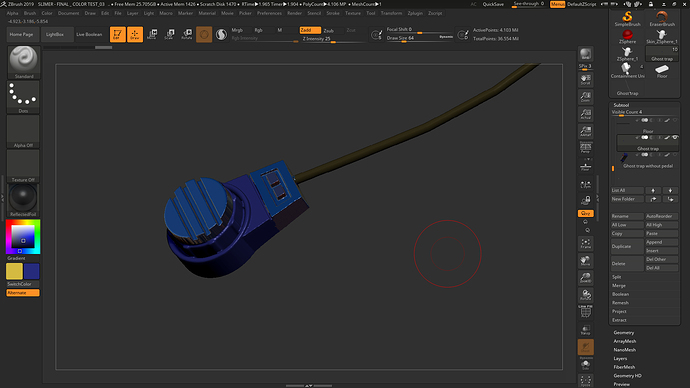
Task: Click the BPR render icon
Action: (x=585, y=54)
